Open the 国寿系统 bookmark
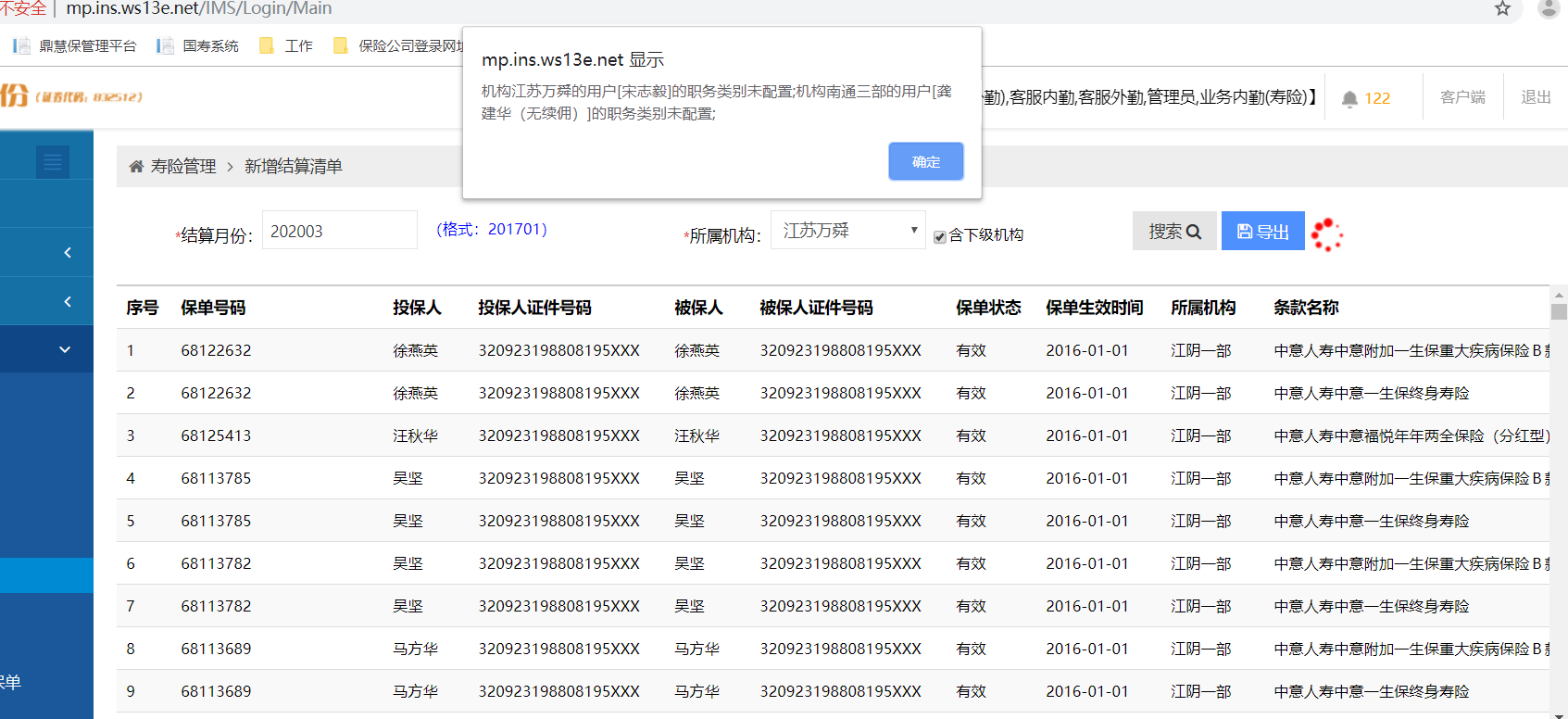The height and width of the screenshot is (719, 1568). point(197,45)
